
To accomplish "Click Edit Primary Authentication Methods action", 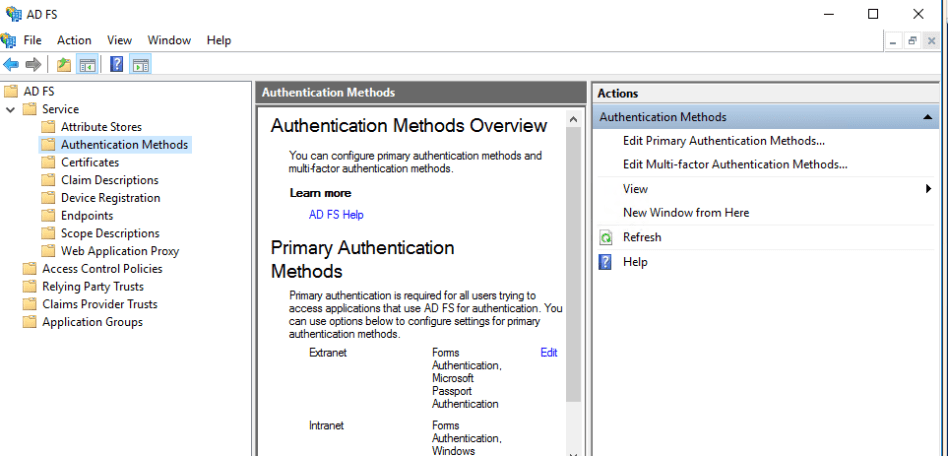I will tap(723, 141).
